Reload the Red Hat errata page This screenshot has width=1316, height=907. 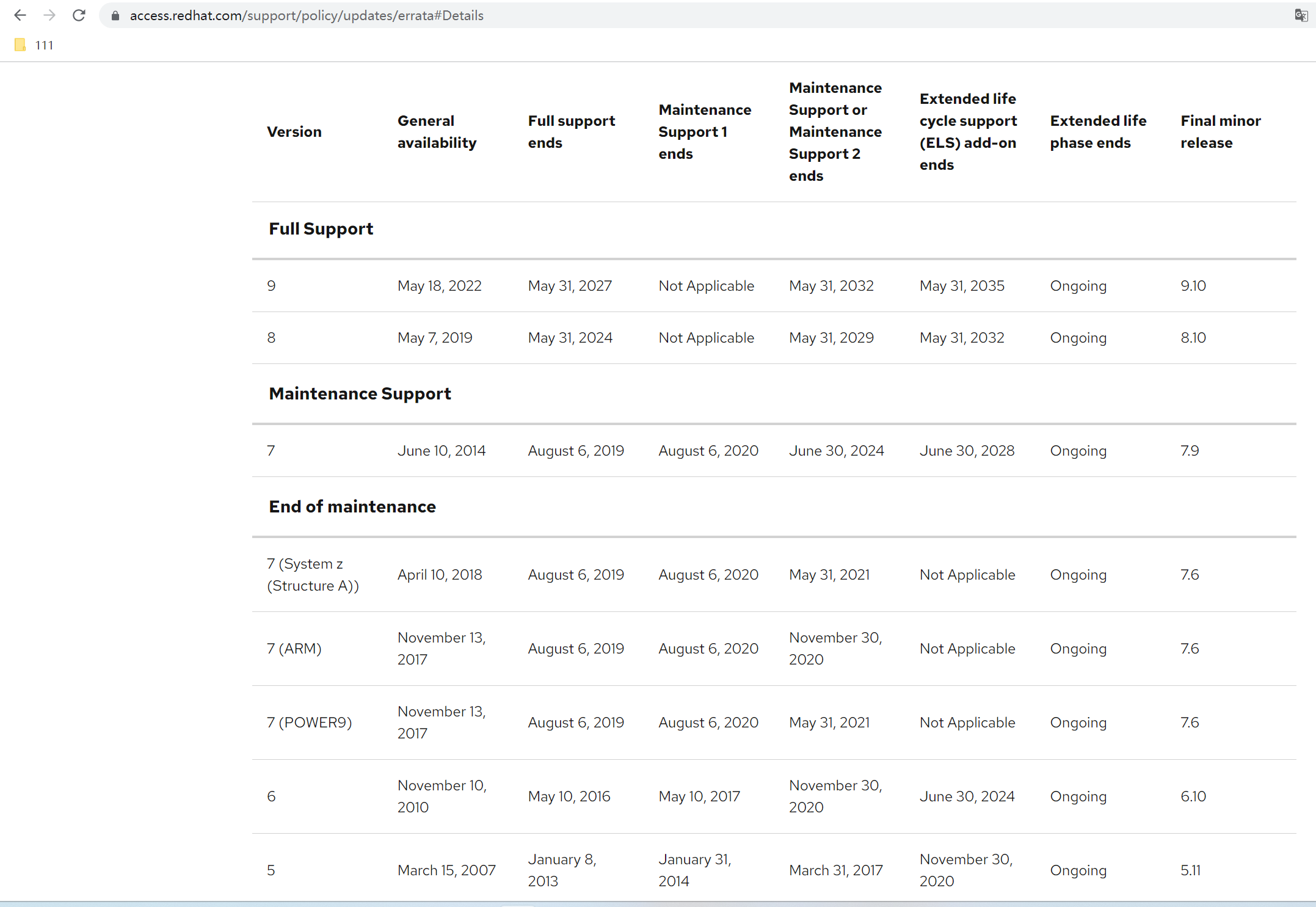[x=79, y=15]
